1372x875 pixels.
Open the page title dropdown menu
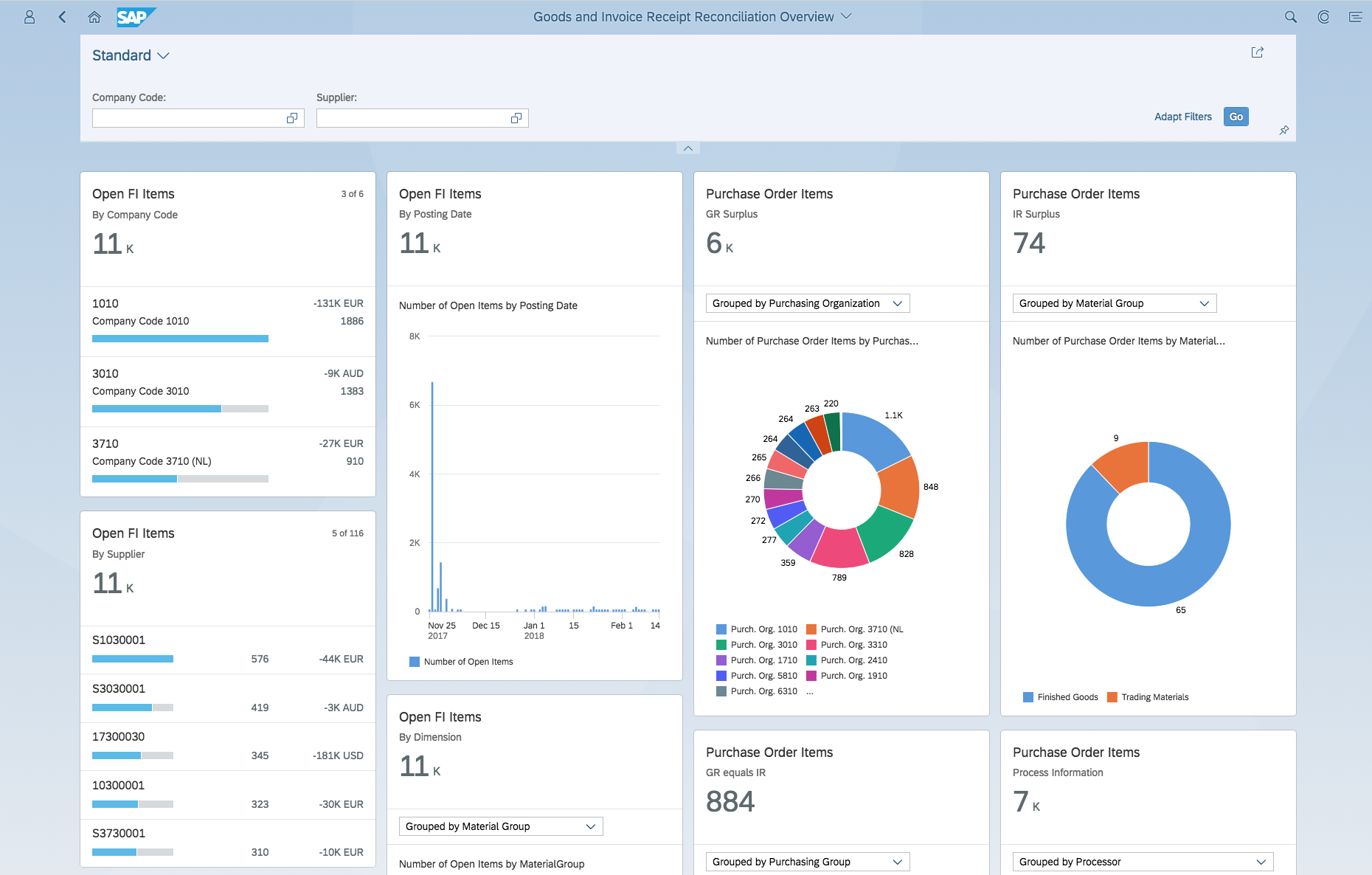(846, 16)
